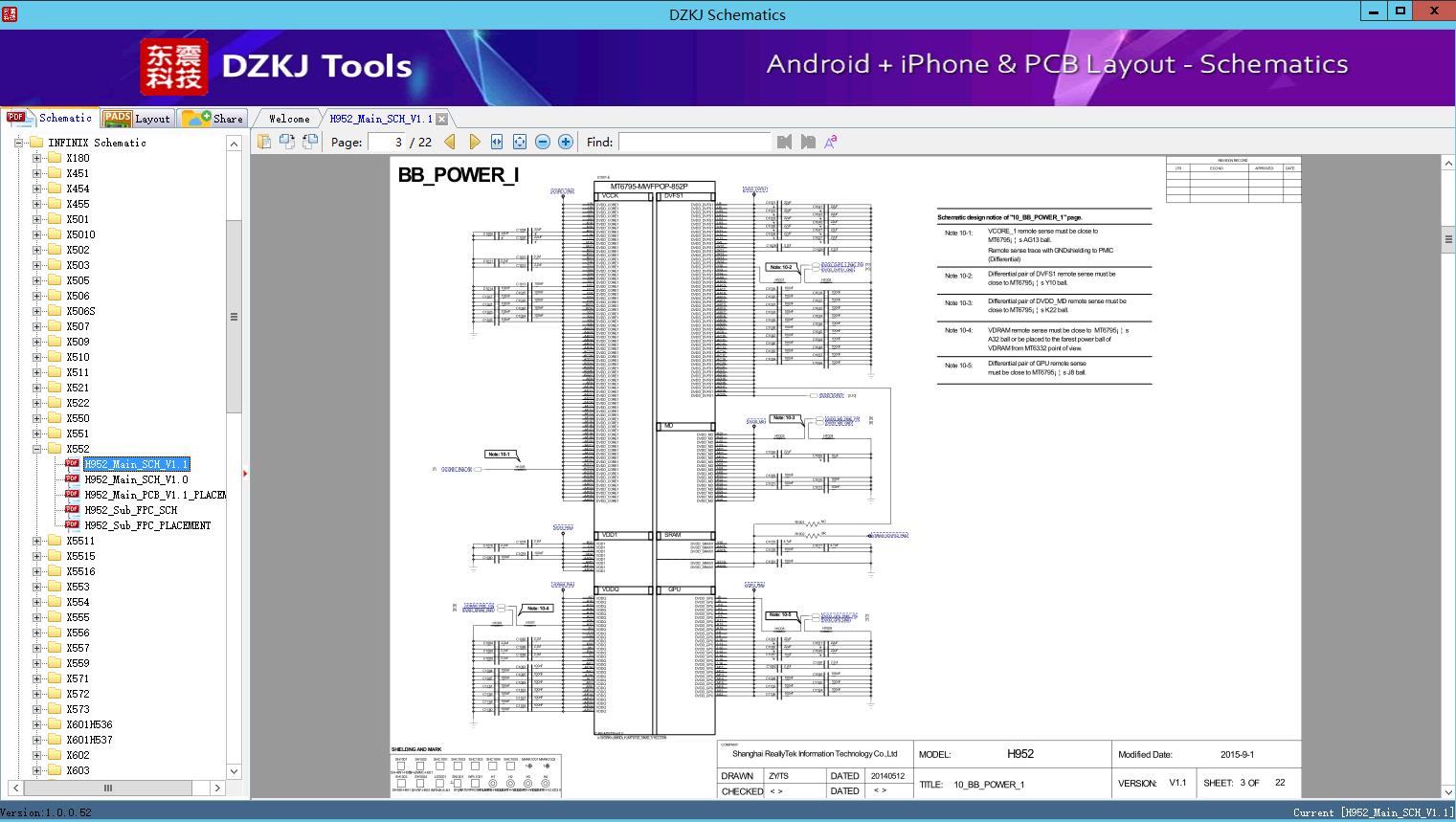Click the X5511 folder icon
1456x822 pixels.
(55, 541)
